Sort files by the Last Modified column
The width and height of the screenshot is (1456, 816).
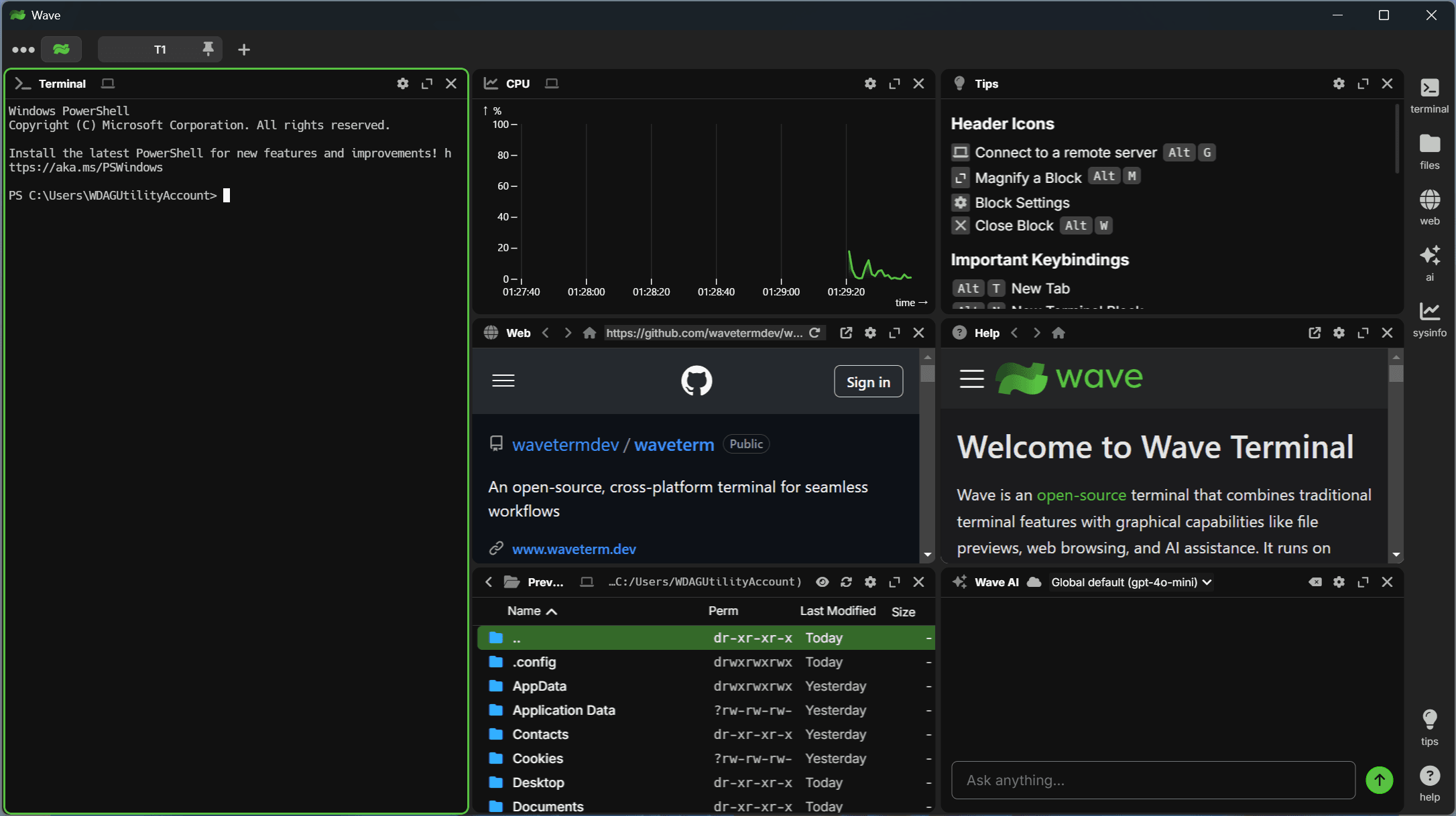[x=837, y=611]
